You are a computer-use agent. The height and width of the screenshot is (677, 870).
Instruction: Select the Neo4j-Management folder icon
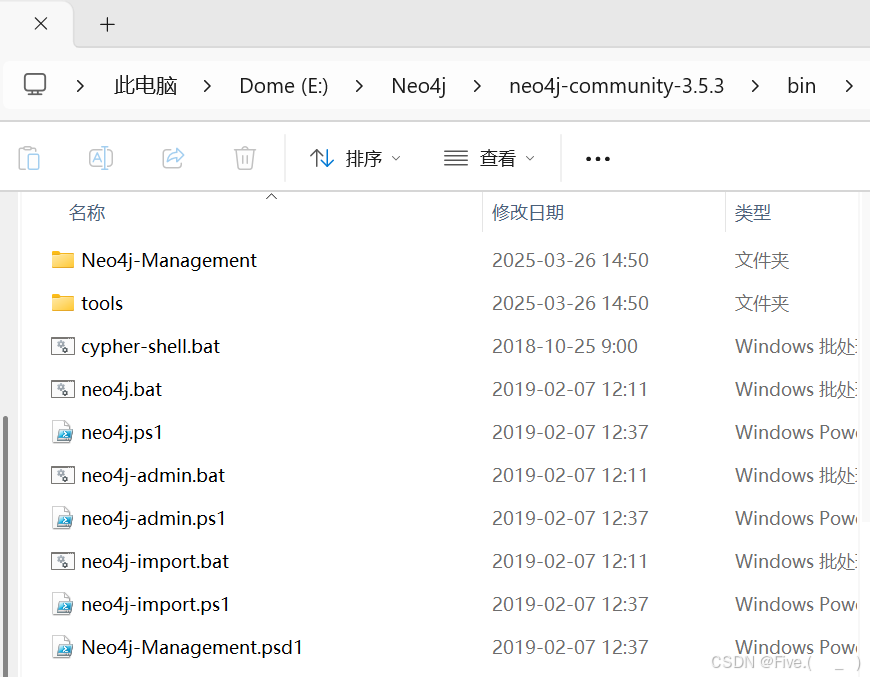click(63, 260)
